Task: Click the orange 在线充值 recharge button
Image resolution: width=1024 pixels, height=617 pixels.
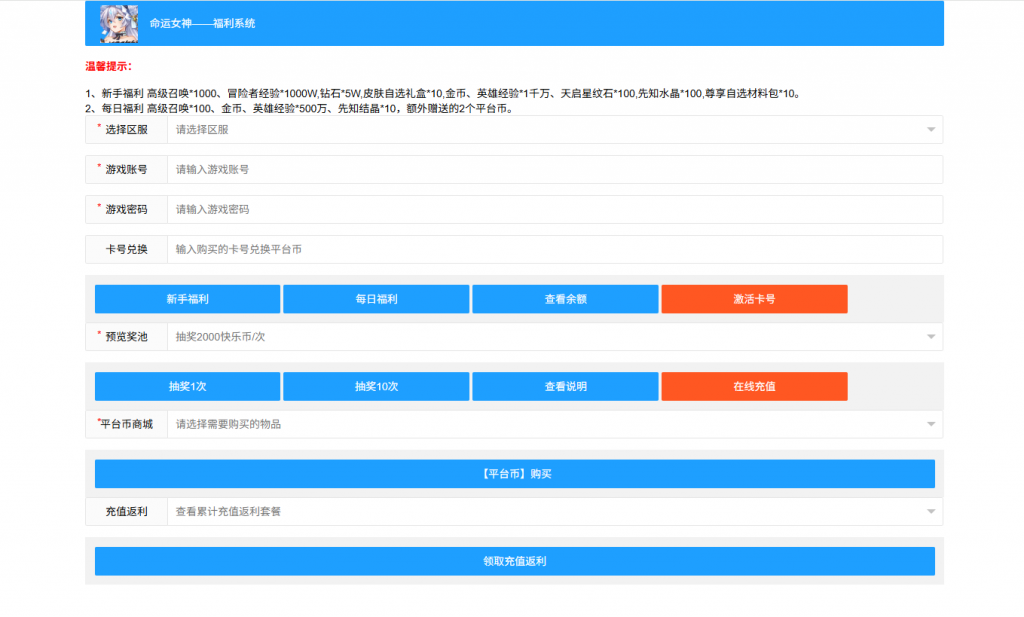Action: 754,387
